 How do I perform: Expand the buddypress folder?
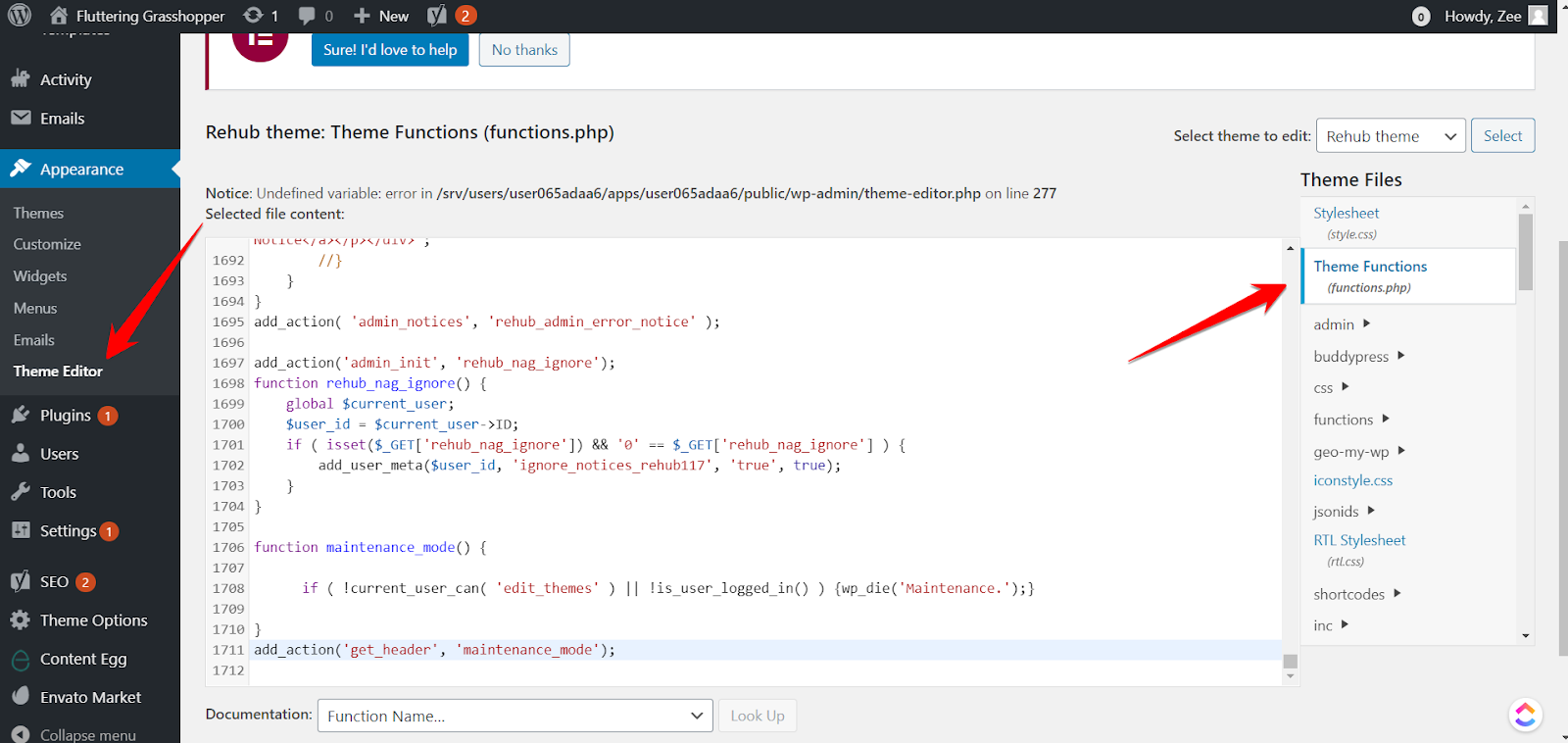(x=1400, y=356)
